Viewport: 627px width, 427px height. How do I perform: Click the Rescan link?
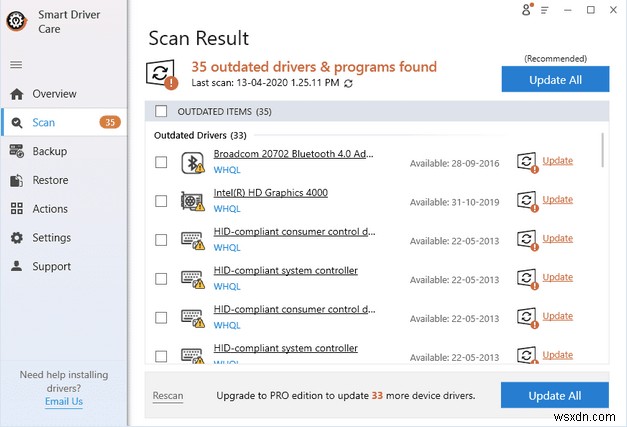[168, 396]
